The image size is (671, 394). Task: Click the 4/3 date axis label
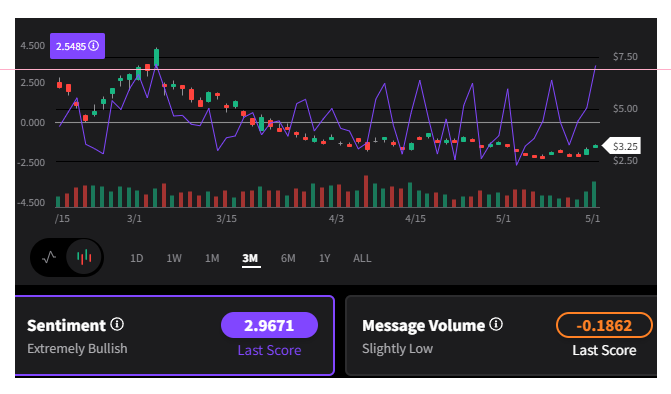(x=336, y=219)
